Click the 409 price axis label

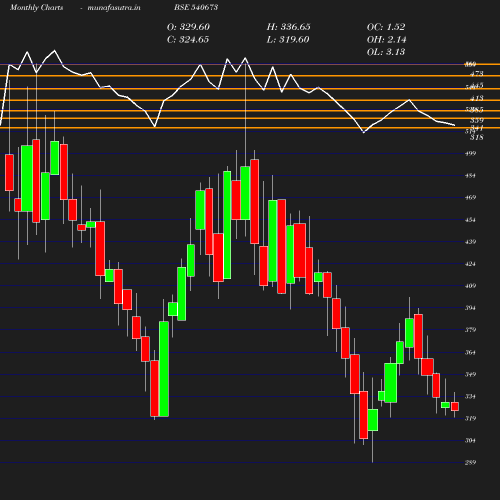point(470,286)
